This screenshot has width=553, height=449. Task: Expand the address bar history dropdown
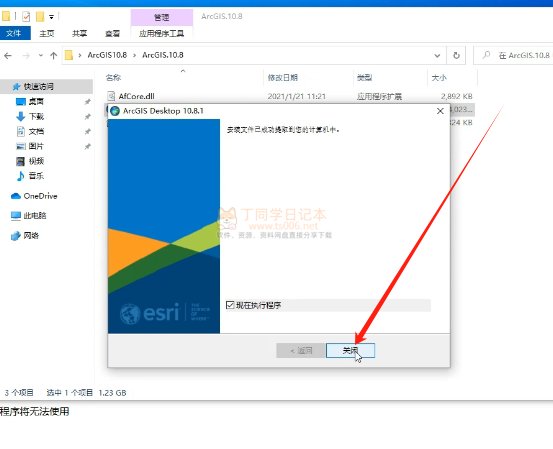[x=437, y=55]
